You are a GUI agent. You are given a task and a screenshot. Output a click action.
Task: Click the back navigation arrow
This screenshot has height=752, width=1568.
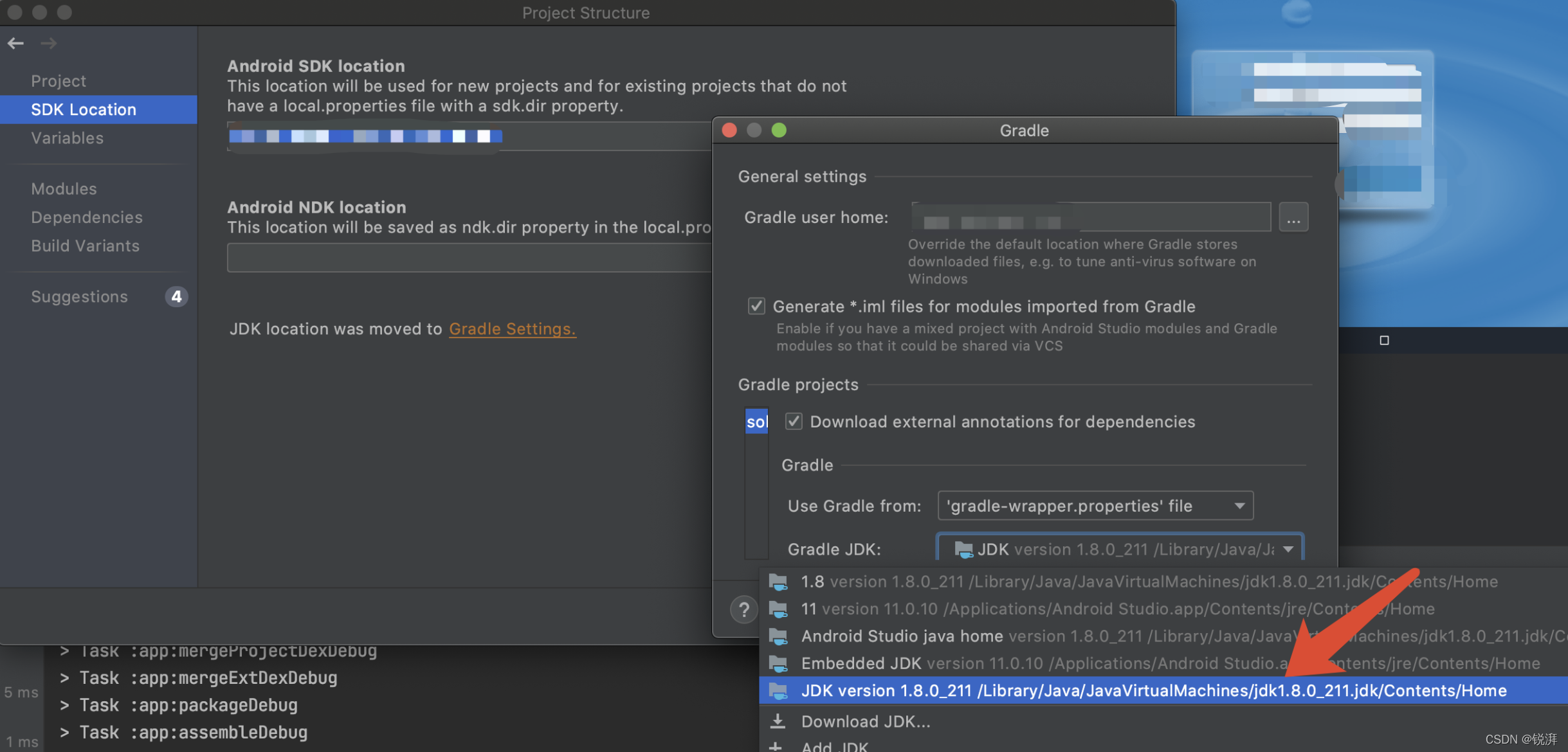pyautogui.click(x=15, y=43)
